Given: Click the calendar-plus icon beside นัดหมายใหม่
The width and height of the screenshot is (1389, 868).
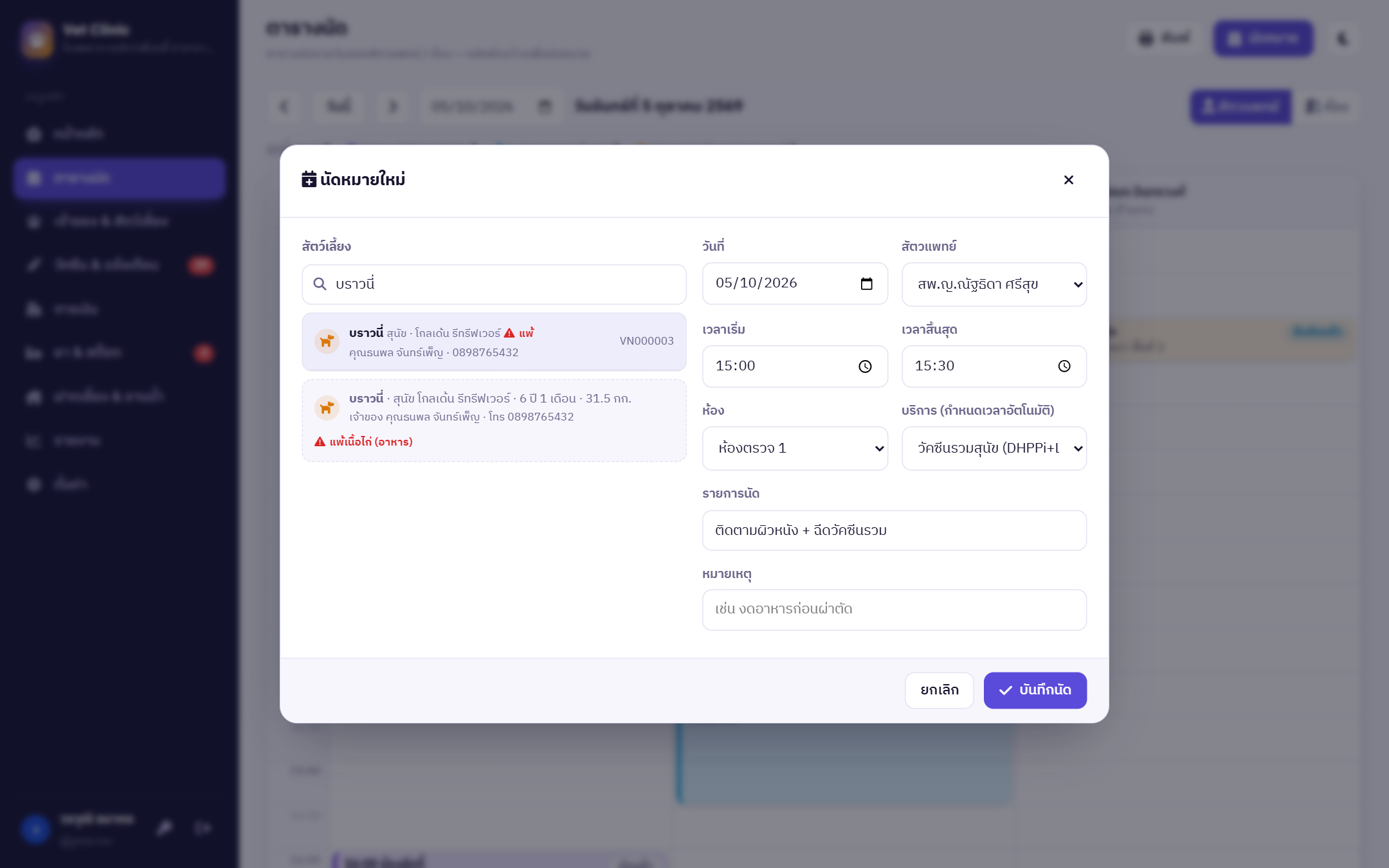Looking at the screenshot, I should (309, 179).
